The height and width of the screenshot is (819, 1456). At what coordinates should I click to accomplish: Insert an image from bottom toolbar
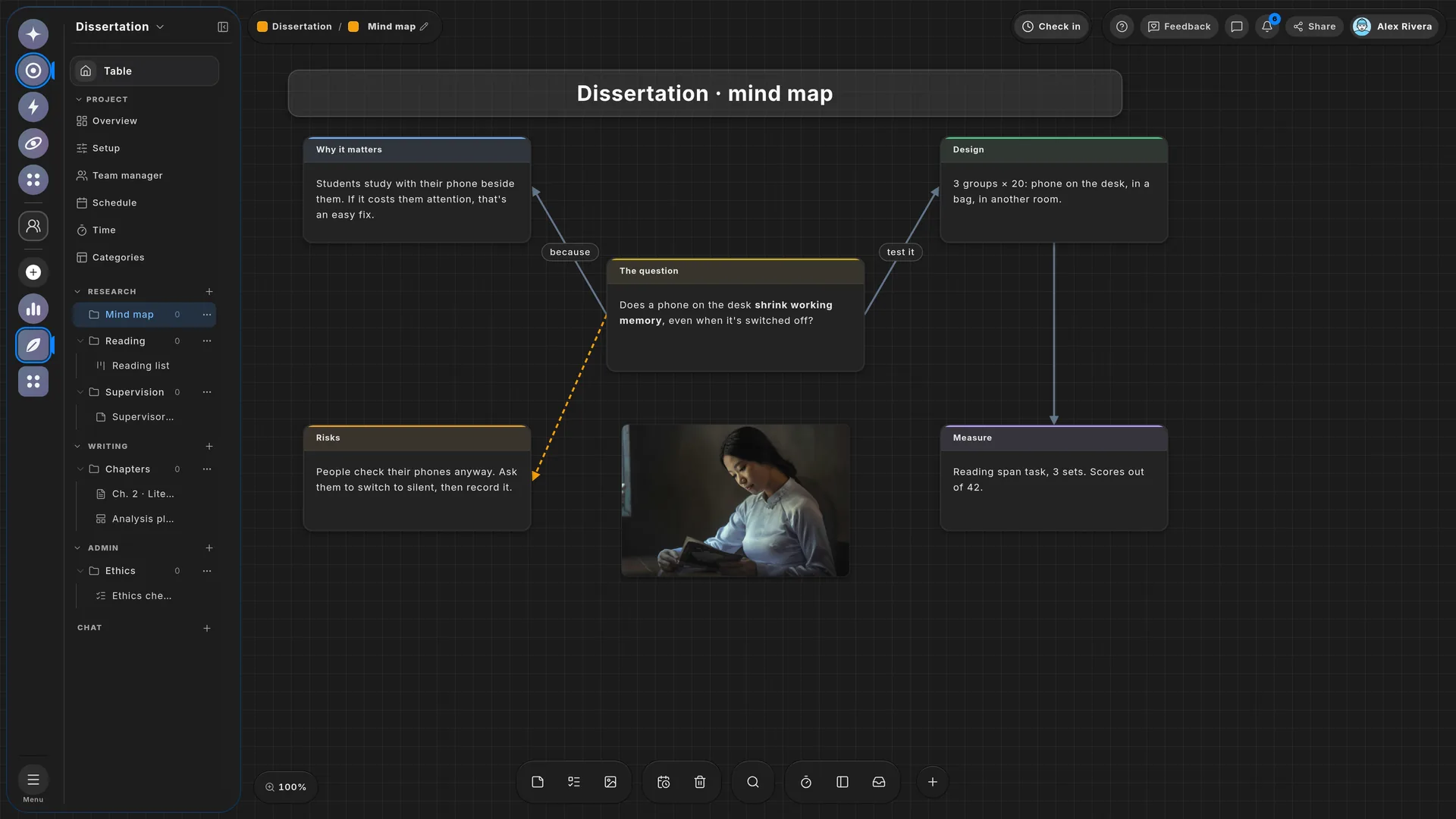(x=610, y=782)
